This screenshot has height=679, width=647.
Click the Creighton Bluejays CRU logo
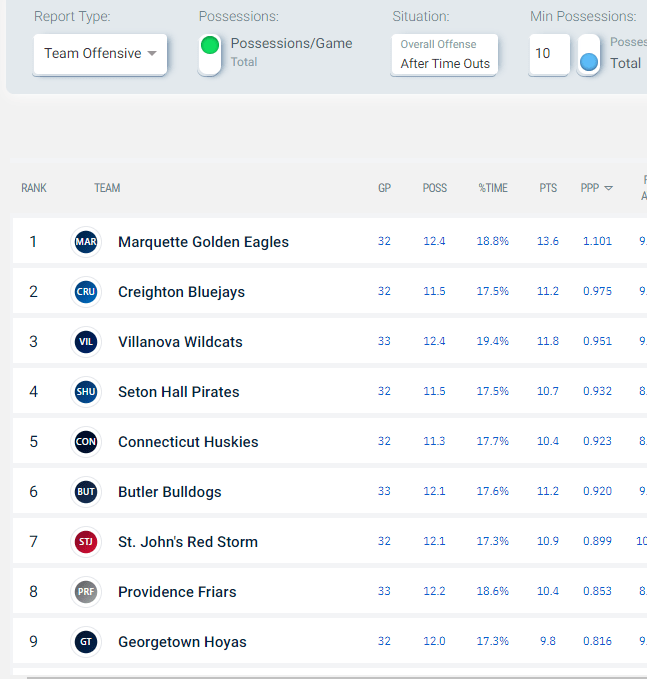click(x=86, y=292)
